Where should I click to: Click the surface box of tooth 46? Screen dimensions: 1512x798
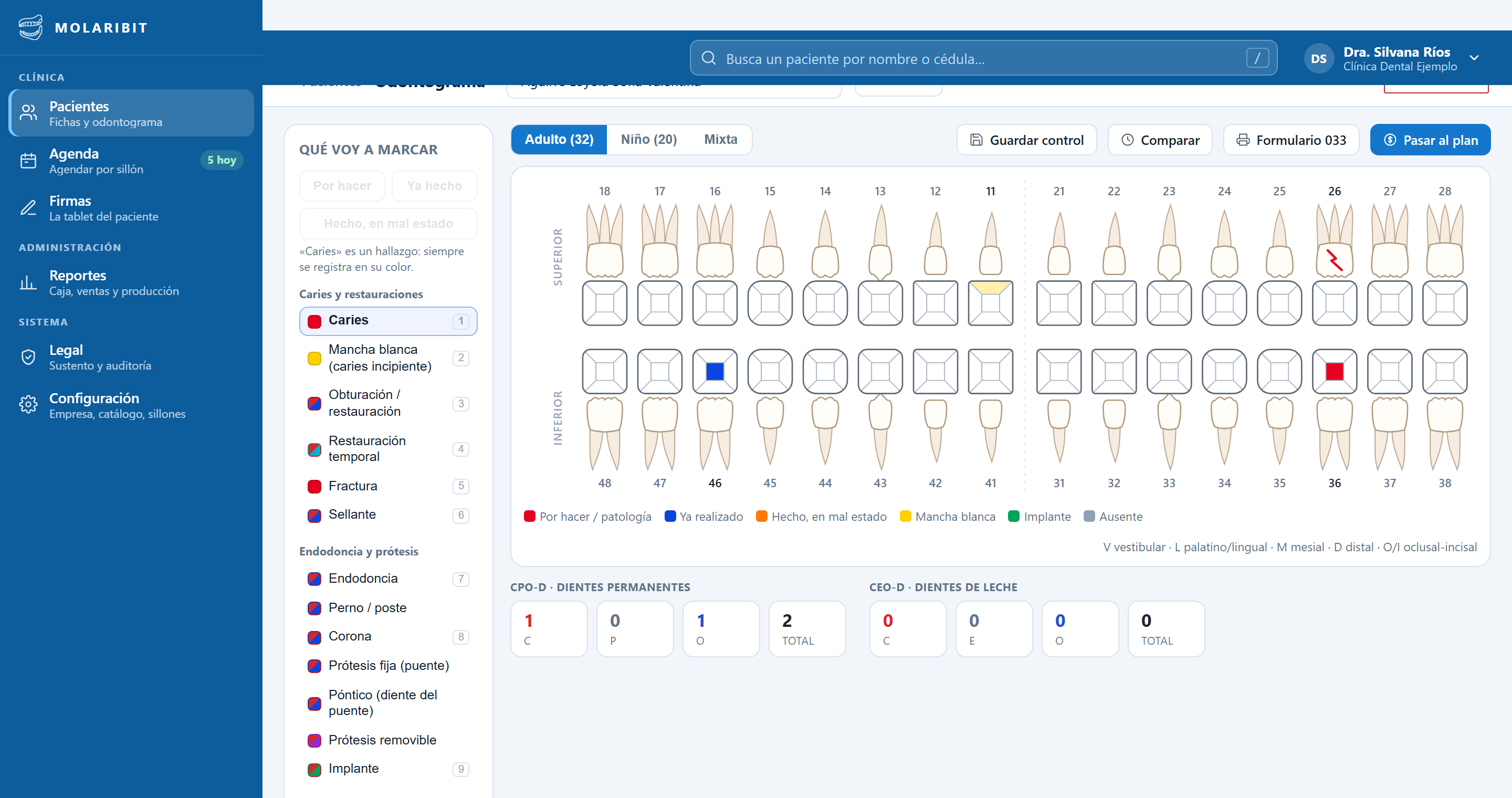tap(715, 371)
